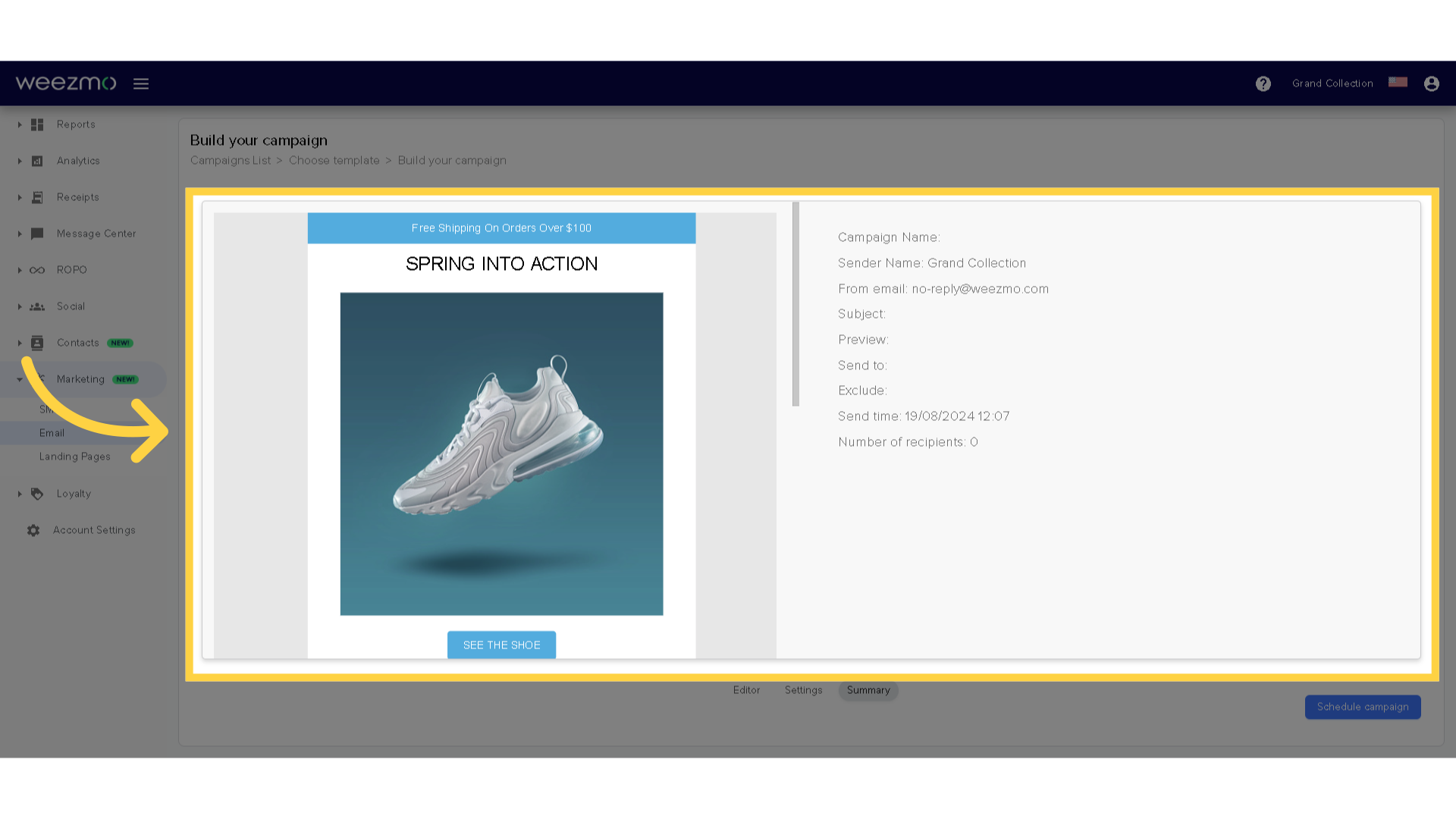Open the user account profile icon
Screen dimensions: 1456x819
click(x=1432, y=83)
